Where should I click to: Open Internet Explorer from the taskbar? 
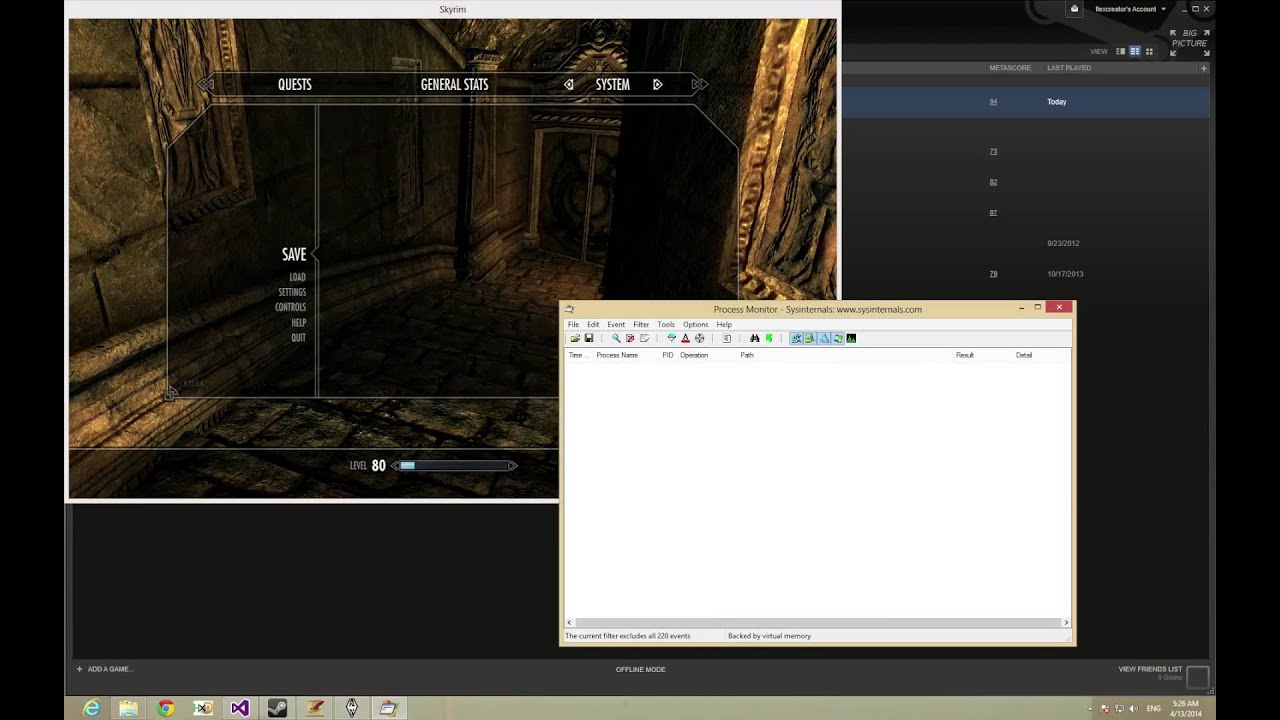[92, 708]
